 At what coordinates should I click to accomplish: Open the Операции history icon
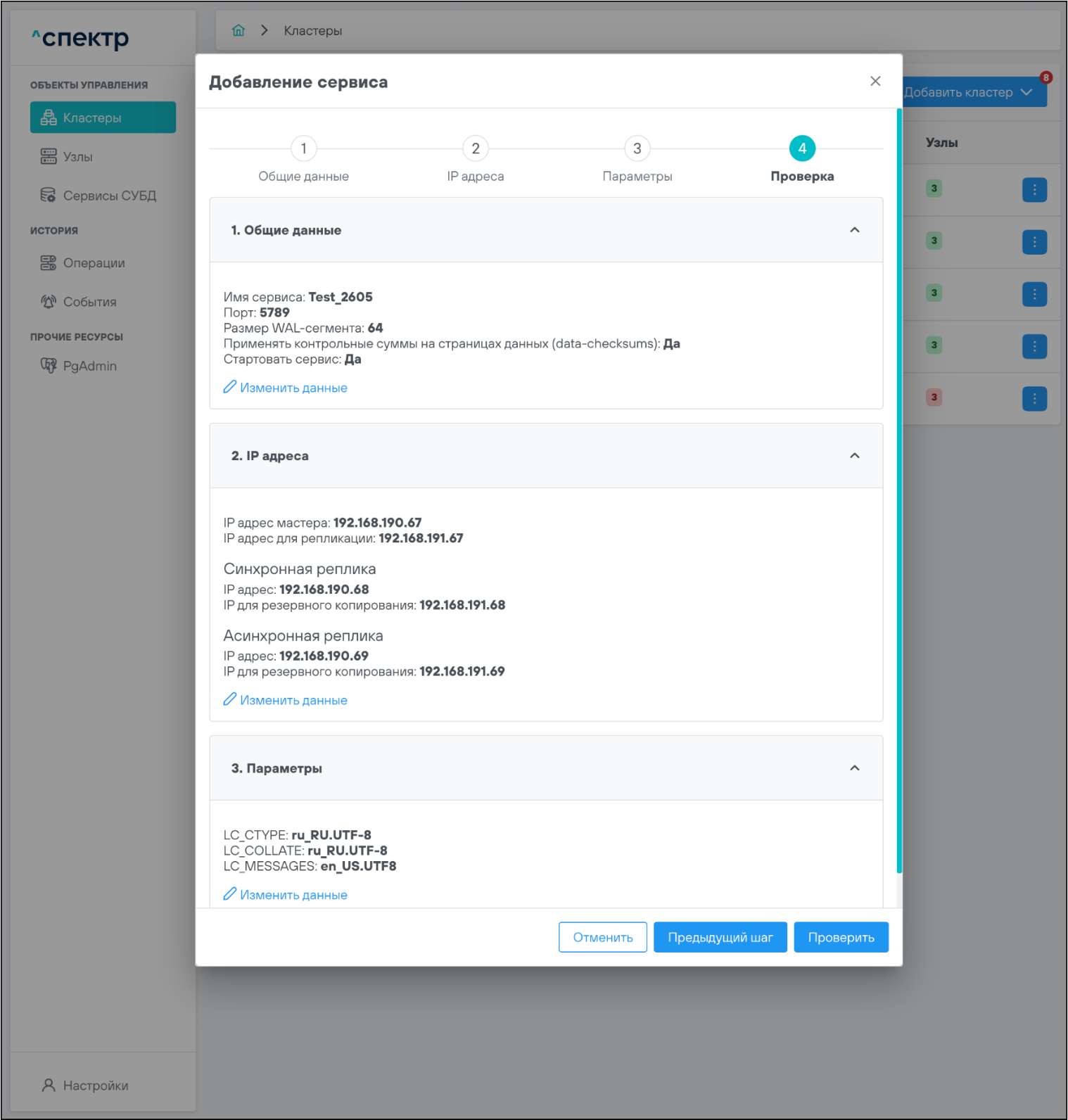[x=49, y=263]
